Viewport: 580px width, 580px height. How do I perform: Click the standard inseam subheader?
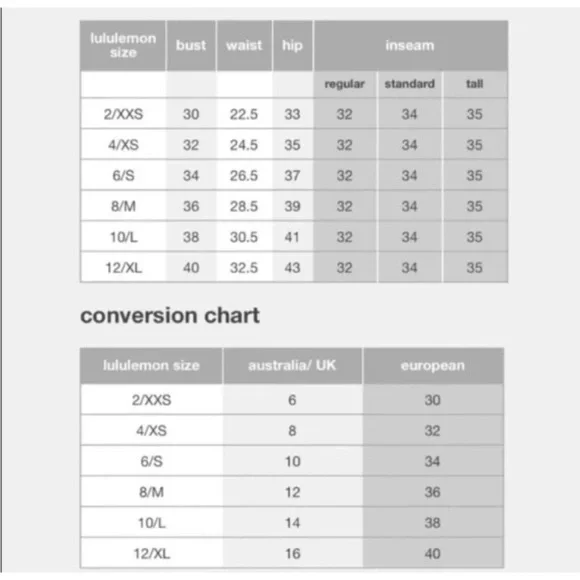pos(409,84)
